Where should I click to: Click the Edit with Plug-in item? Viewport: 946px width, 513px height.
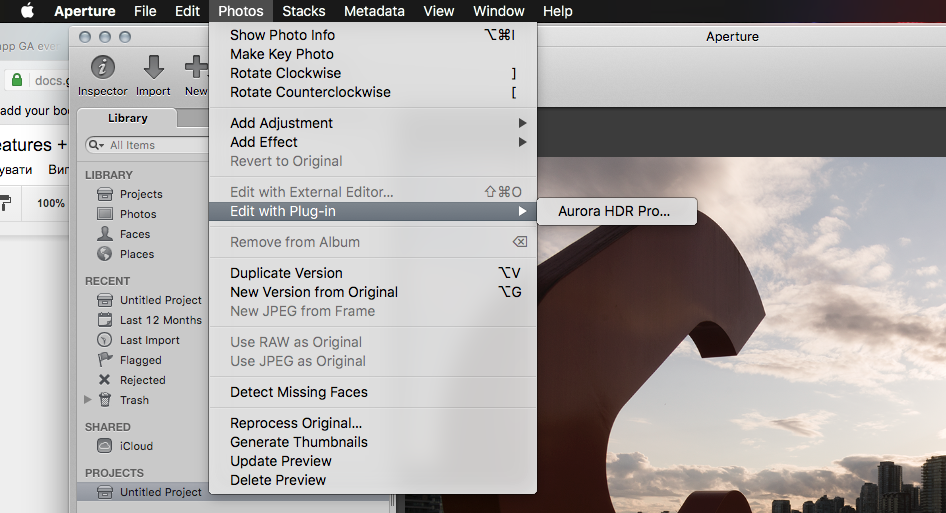coord(373,211)
